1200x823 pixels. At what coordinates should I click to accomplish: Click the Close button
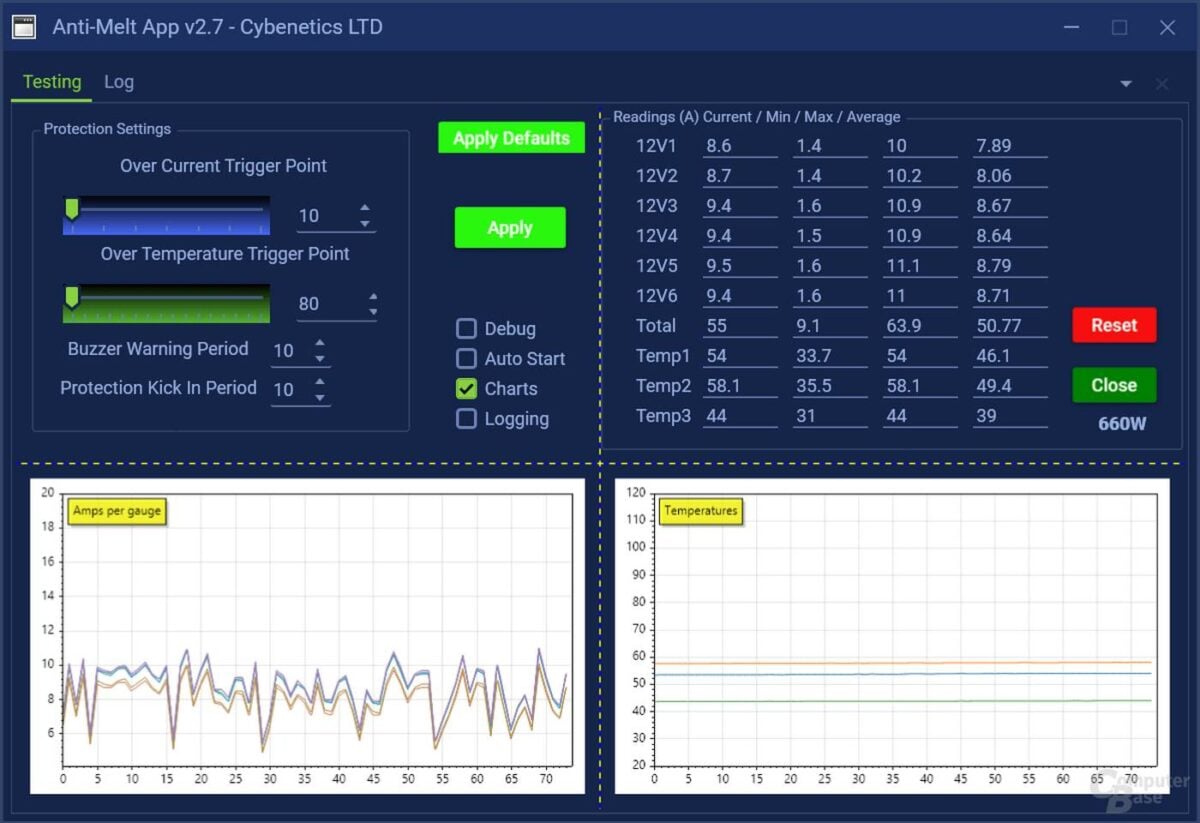point(1113,385)
